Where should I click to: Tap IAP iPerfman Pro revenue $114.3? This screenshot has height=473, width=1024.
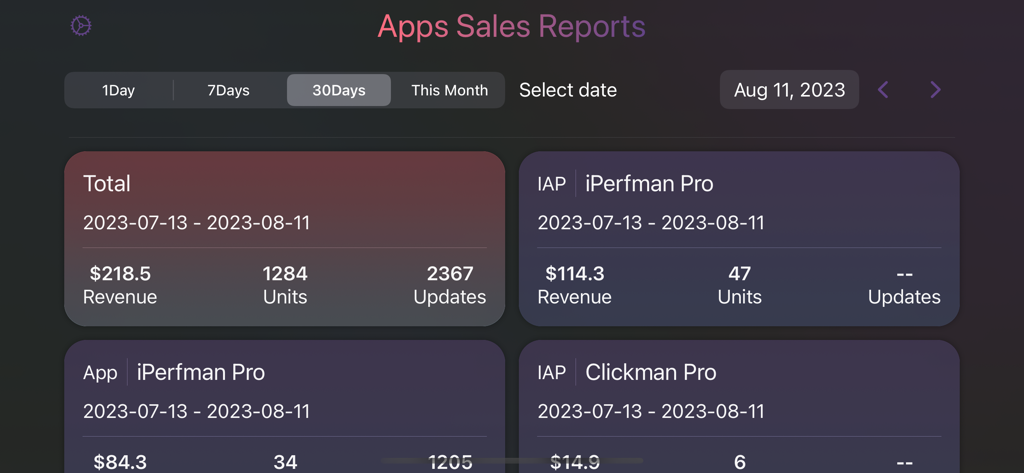(x=574, y=274)
